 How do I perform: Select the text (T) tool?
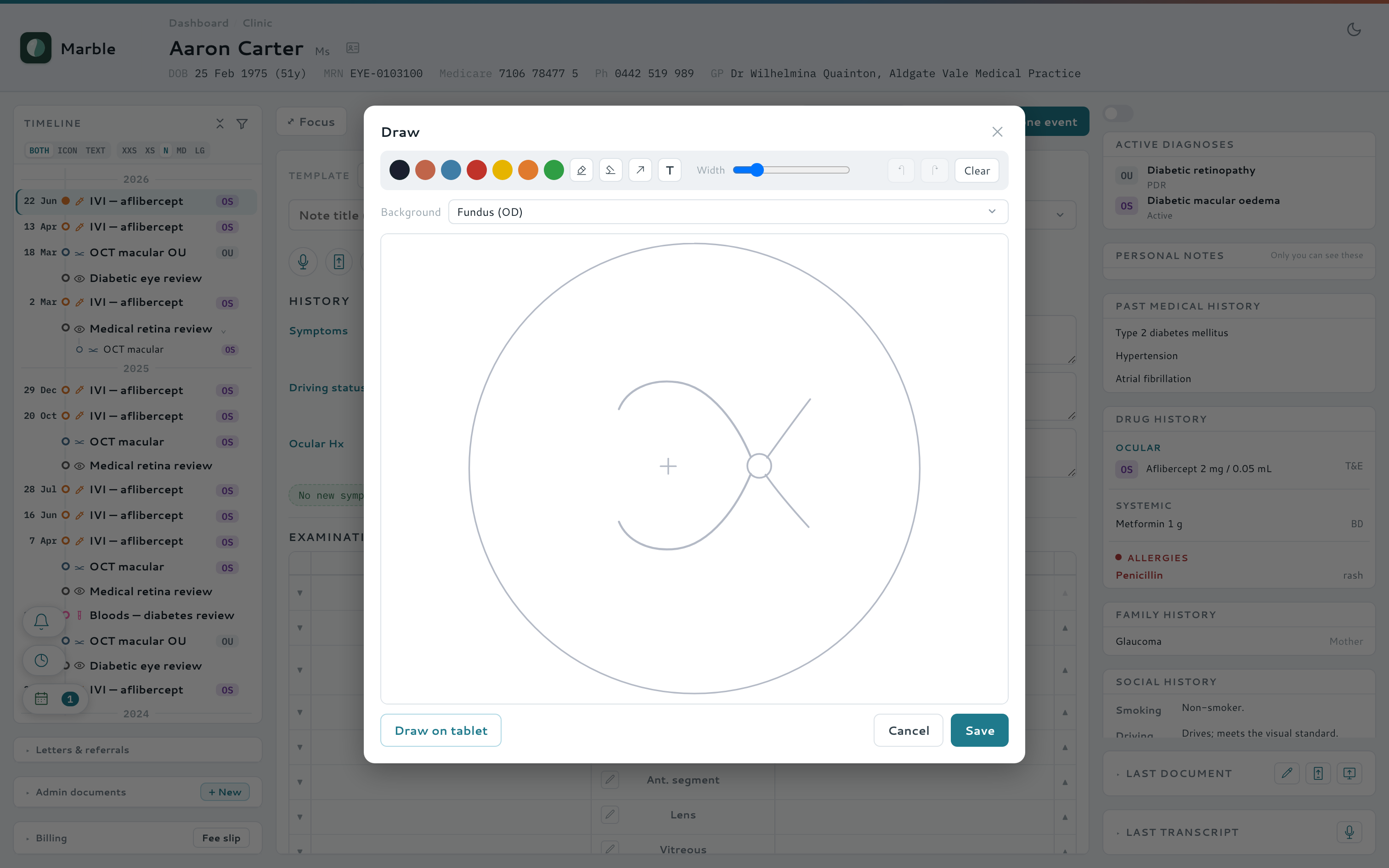(669, 170)
